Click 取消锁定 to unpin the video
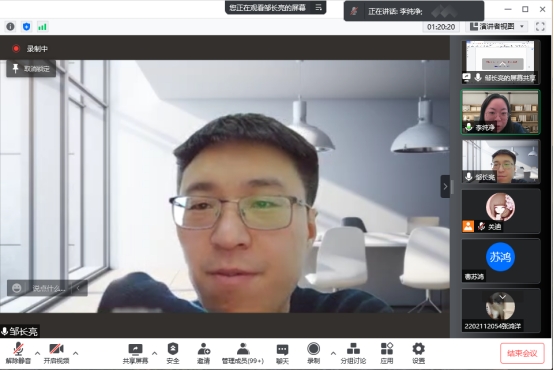This screenshot has width=554, height=370. click(31, 69)
